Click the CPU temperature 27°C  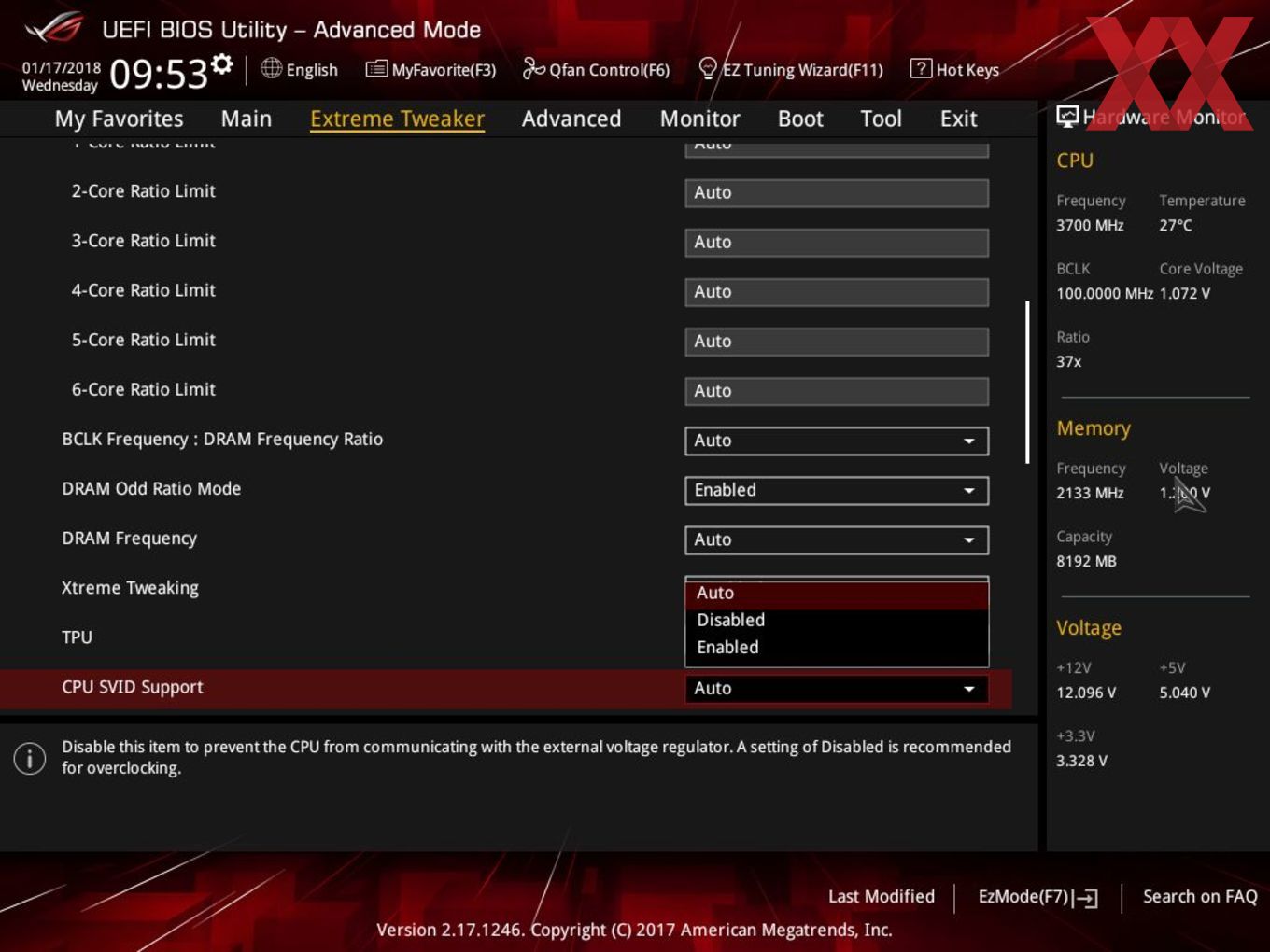click(1176, 226)
